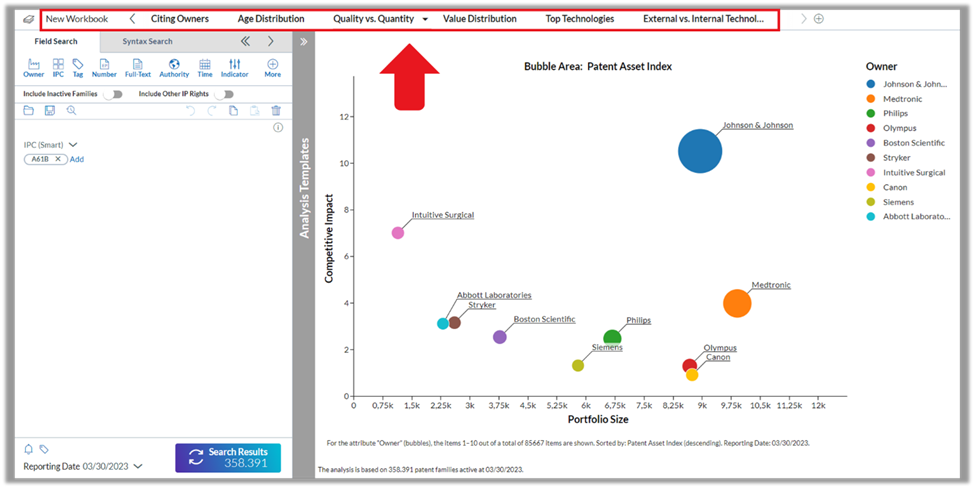
Task: Paste search query icon
Action: click(254, 111)
